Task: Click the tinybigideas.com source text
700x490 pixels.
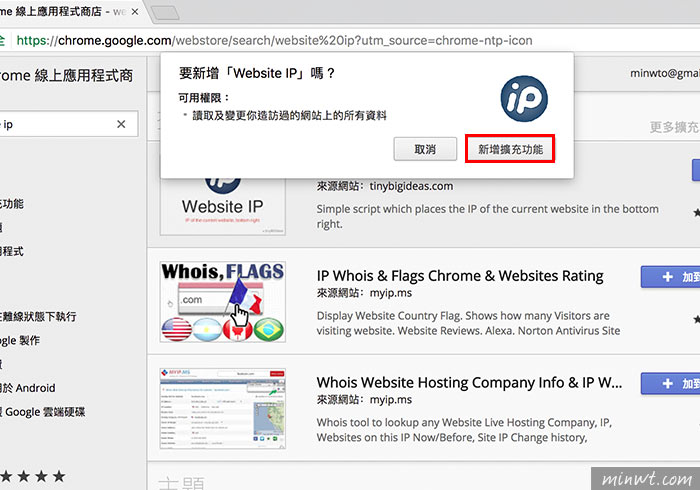Action: pos(411,186)
